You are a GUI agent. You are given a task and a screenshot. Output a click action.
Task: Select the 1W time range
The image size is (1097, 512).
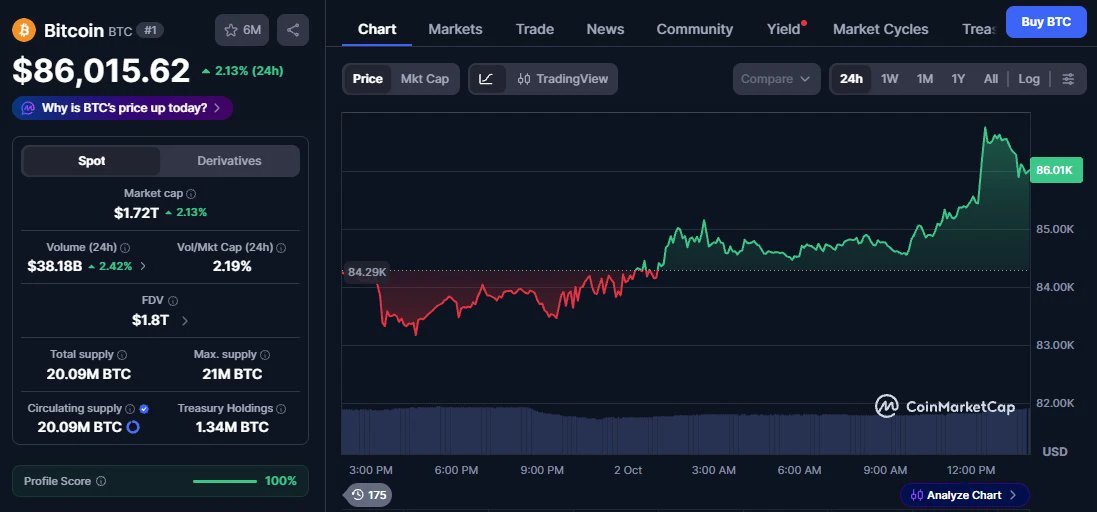[x=890, y=79]
